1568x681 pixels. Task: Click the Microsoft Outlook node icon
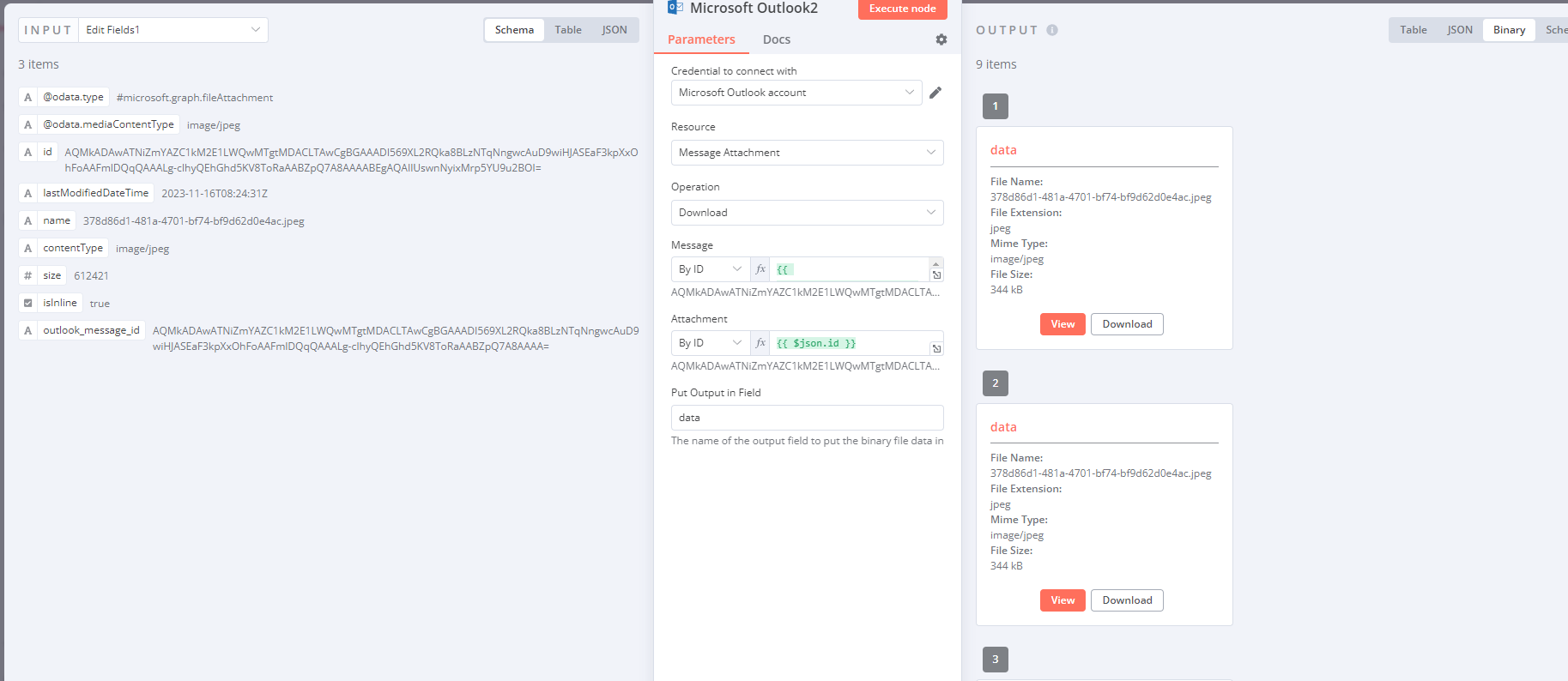[675, 8]
